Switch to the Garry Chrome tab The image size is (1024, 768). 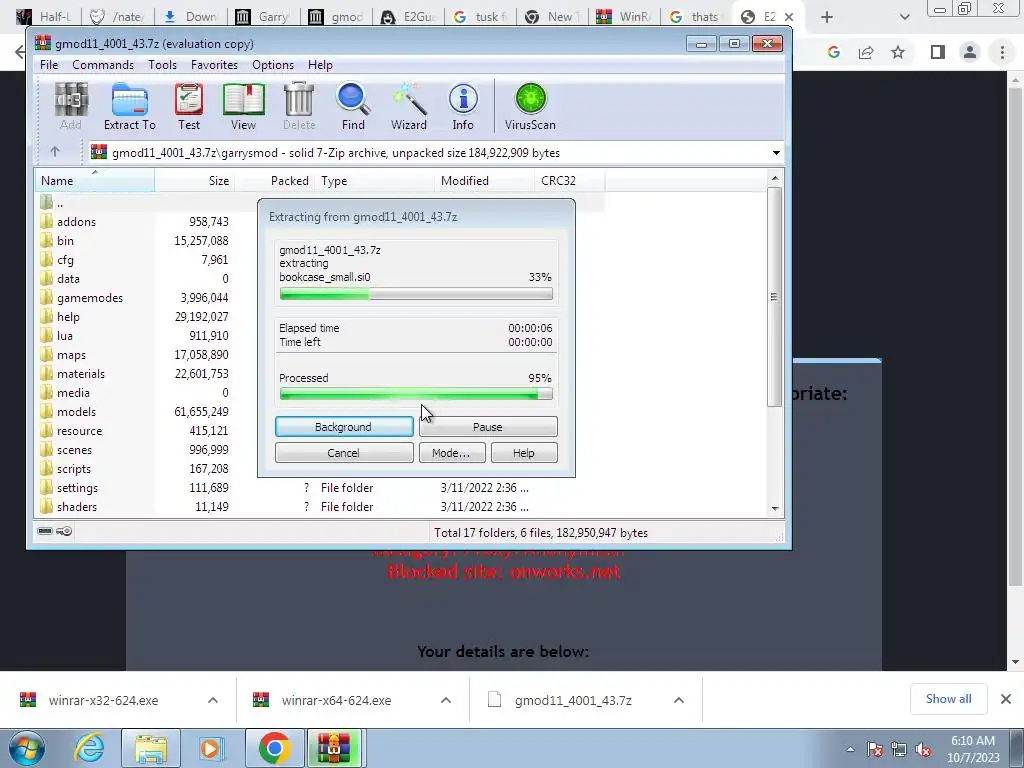coord(262,17)
